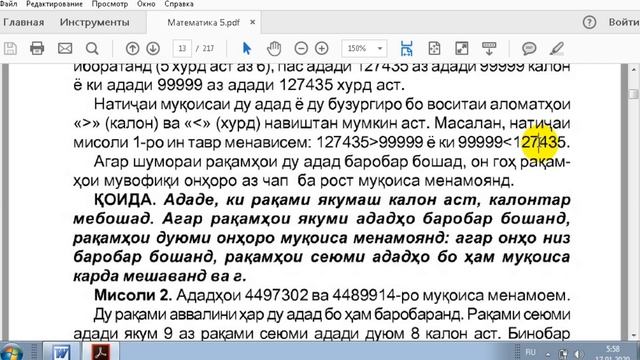This screenshot has height=360, width=640.
Task: Click the expression 127435>99999
Action: click(370, 142)
